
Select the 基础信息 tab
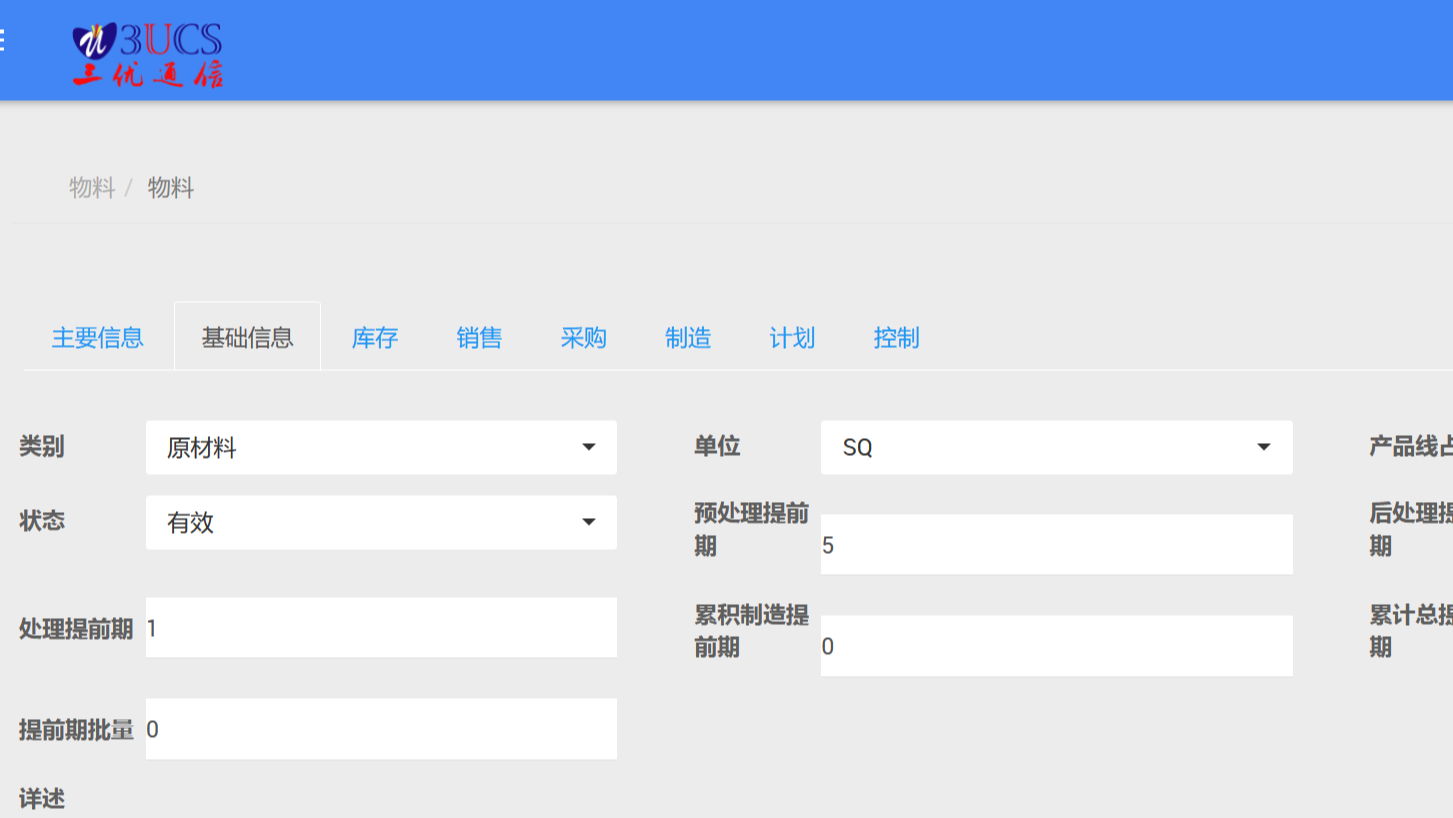pyautogui.click(x=248, y=338)
